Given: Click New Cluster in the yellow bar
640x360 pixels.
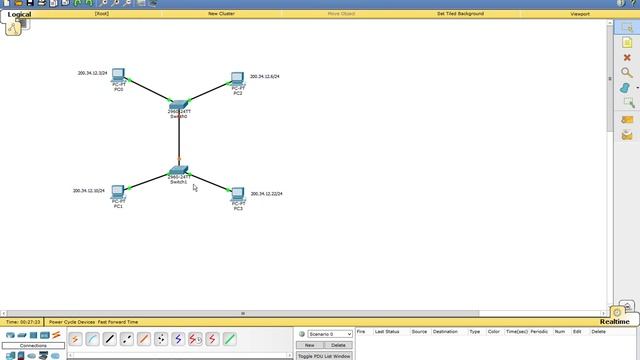Looking at the screenshot, I should 221,13.
